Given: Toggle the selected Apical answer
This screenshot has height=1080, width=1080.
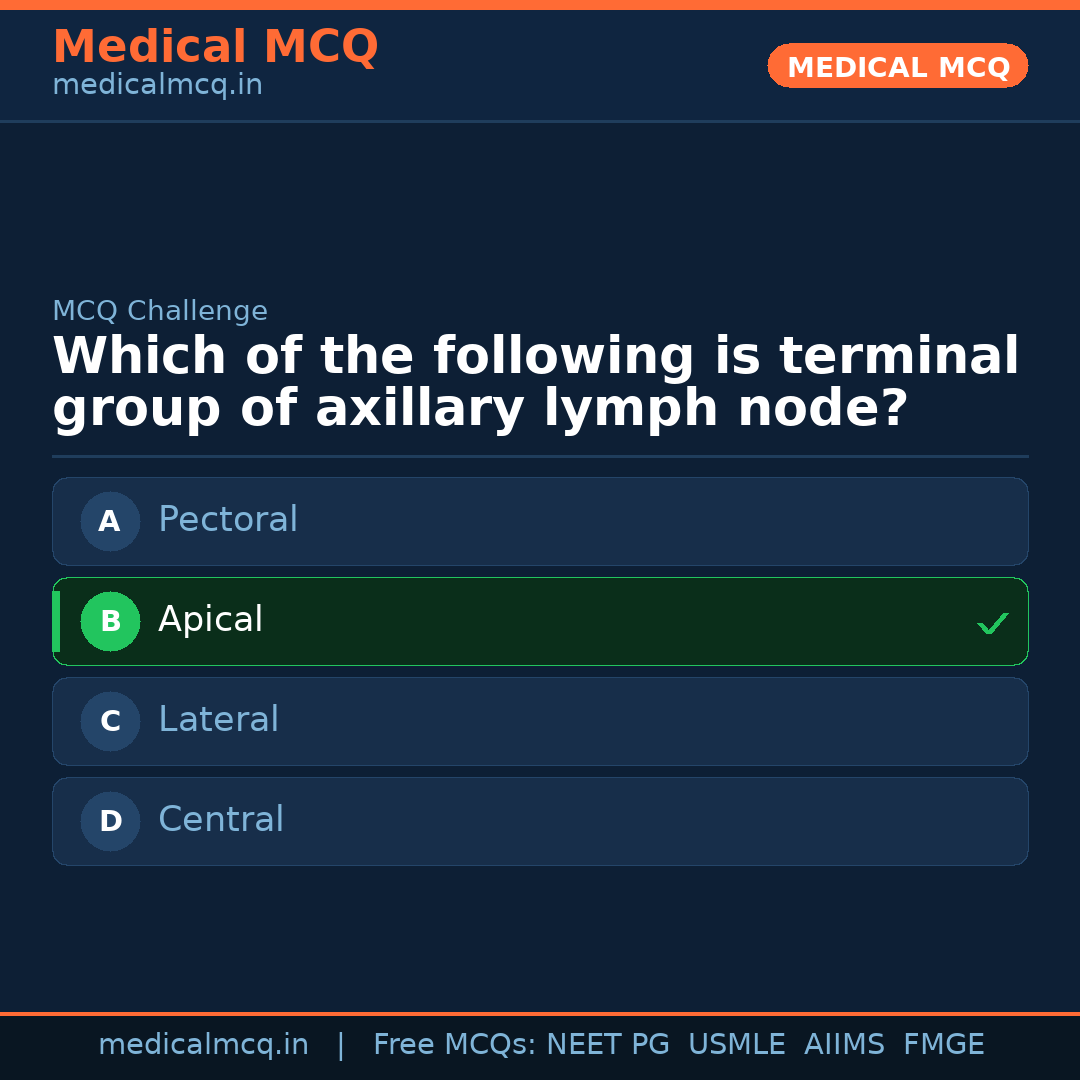Looking at the screenshot, I should [540, 621].
